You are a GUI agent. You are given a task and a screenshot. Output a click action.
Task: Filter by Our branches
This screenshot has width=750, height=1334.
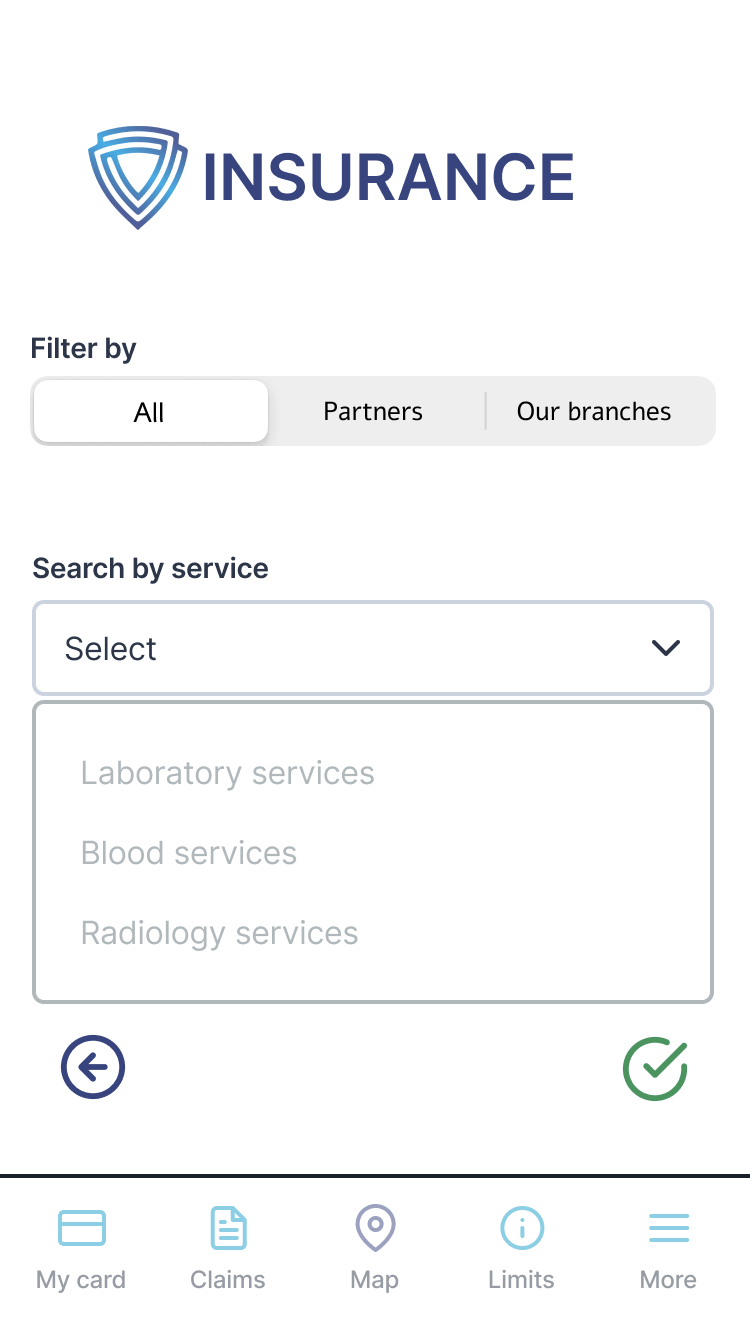click(x=594, y=412)
